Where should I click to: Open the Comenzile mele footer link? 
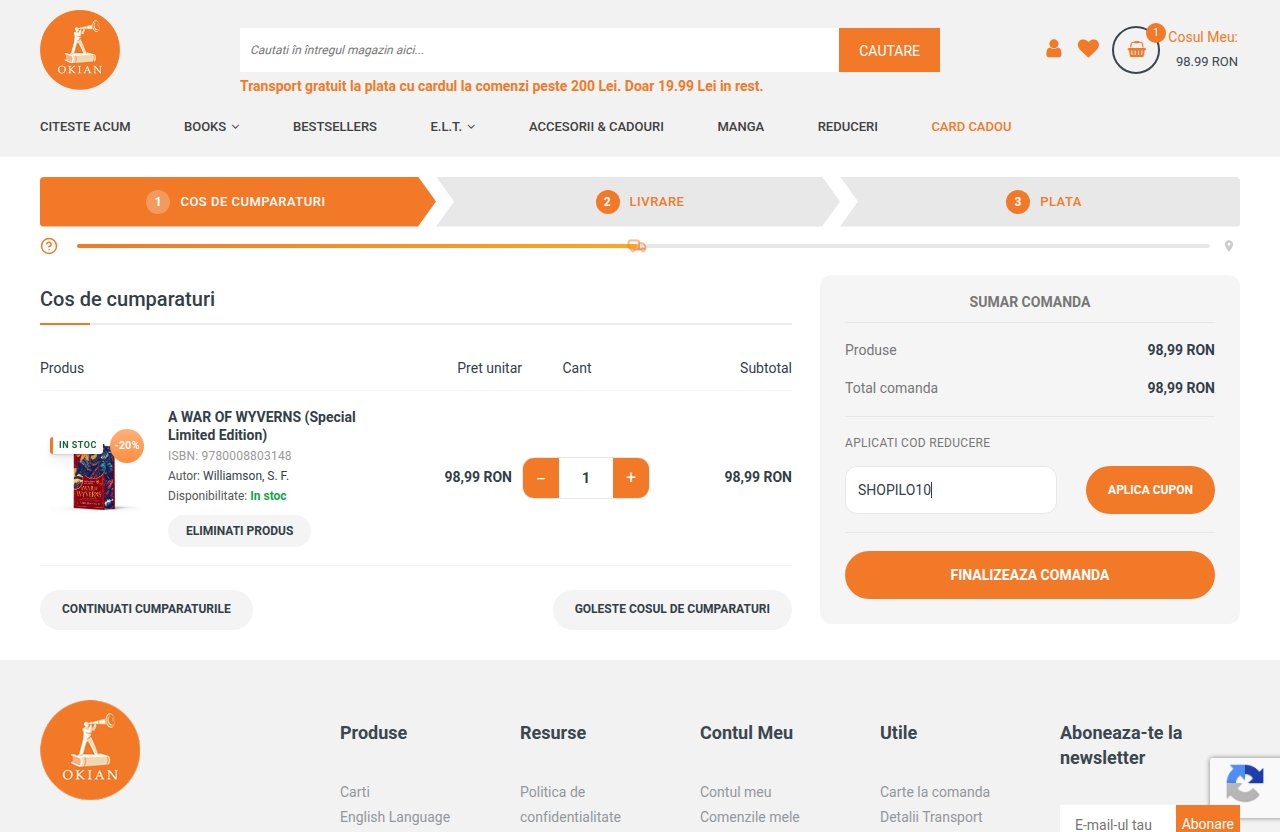pos(750,817)
